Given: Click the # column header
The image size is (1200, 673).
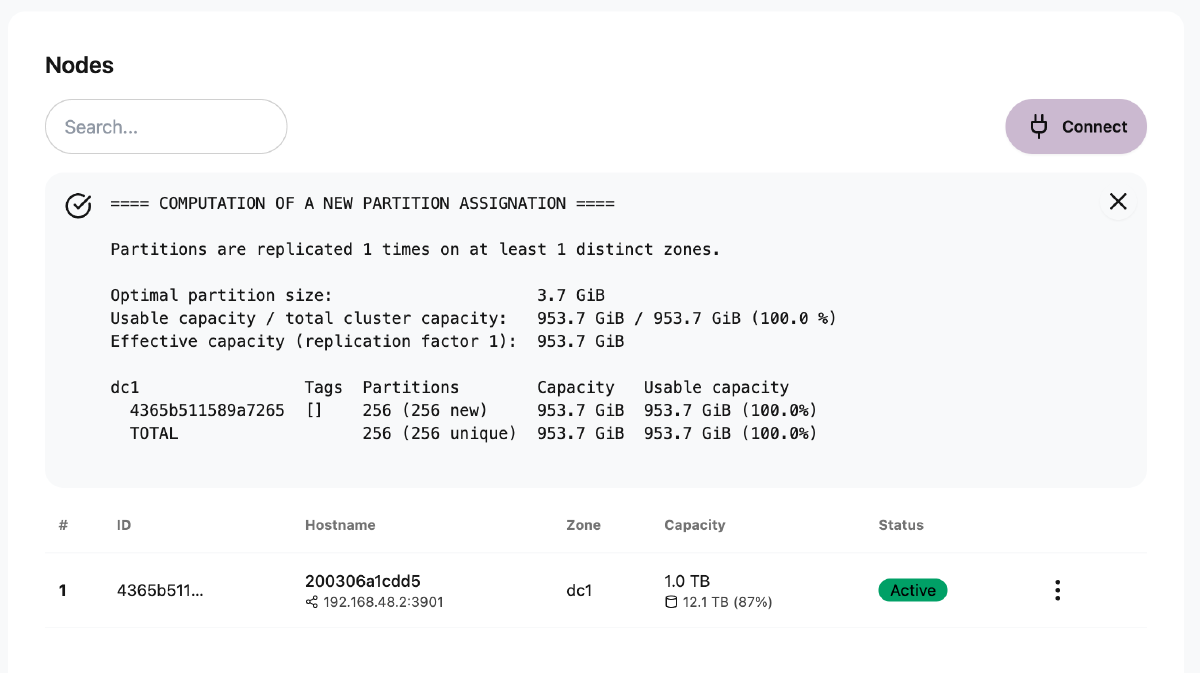Looking at the screenshot, I should [63, 525].
